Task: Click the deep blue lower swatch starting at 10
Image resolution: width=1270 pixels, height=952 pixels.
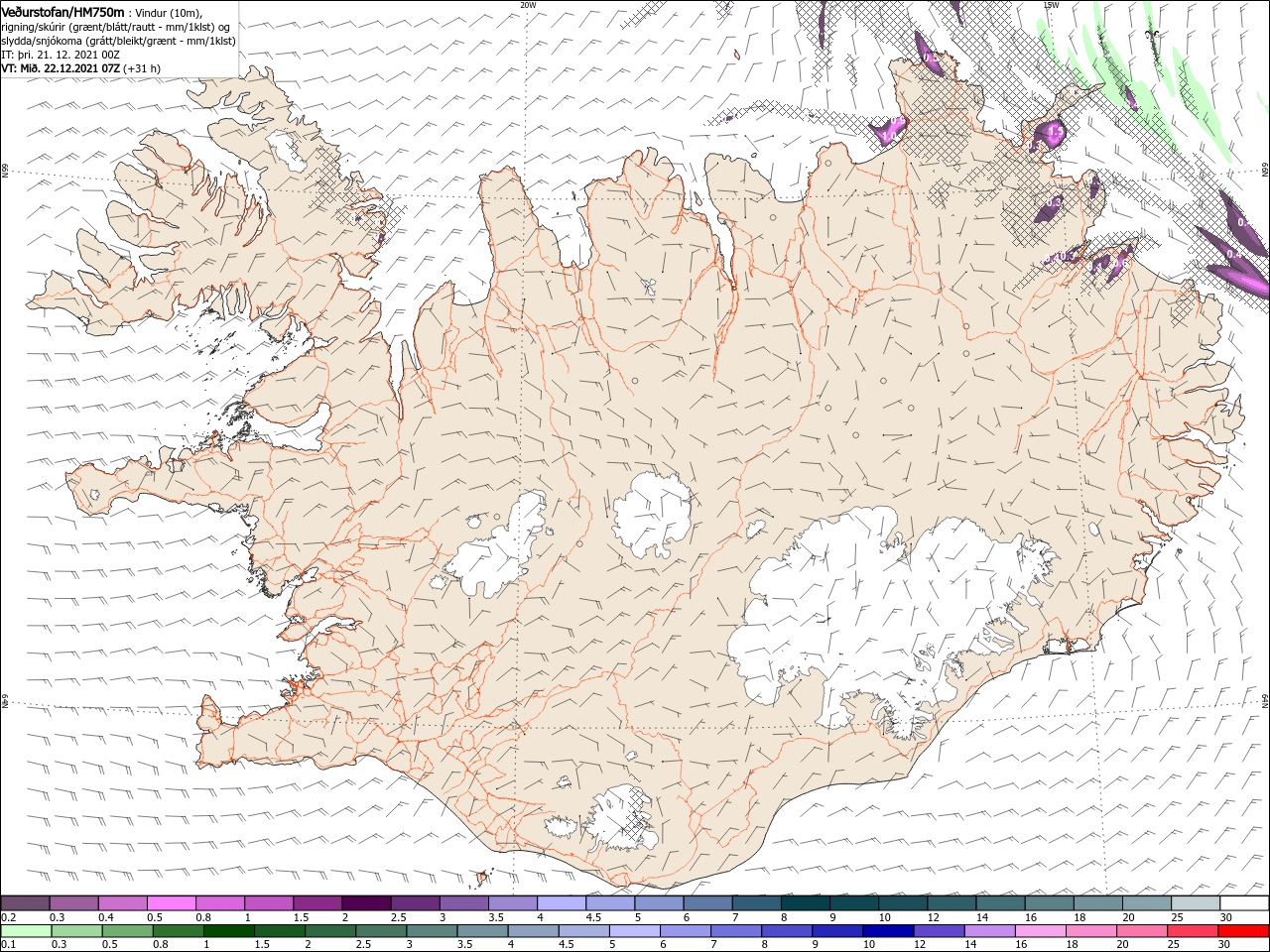Action: pos(887,931)
